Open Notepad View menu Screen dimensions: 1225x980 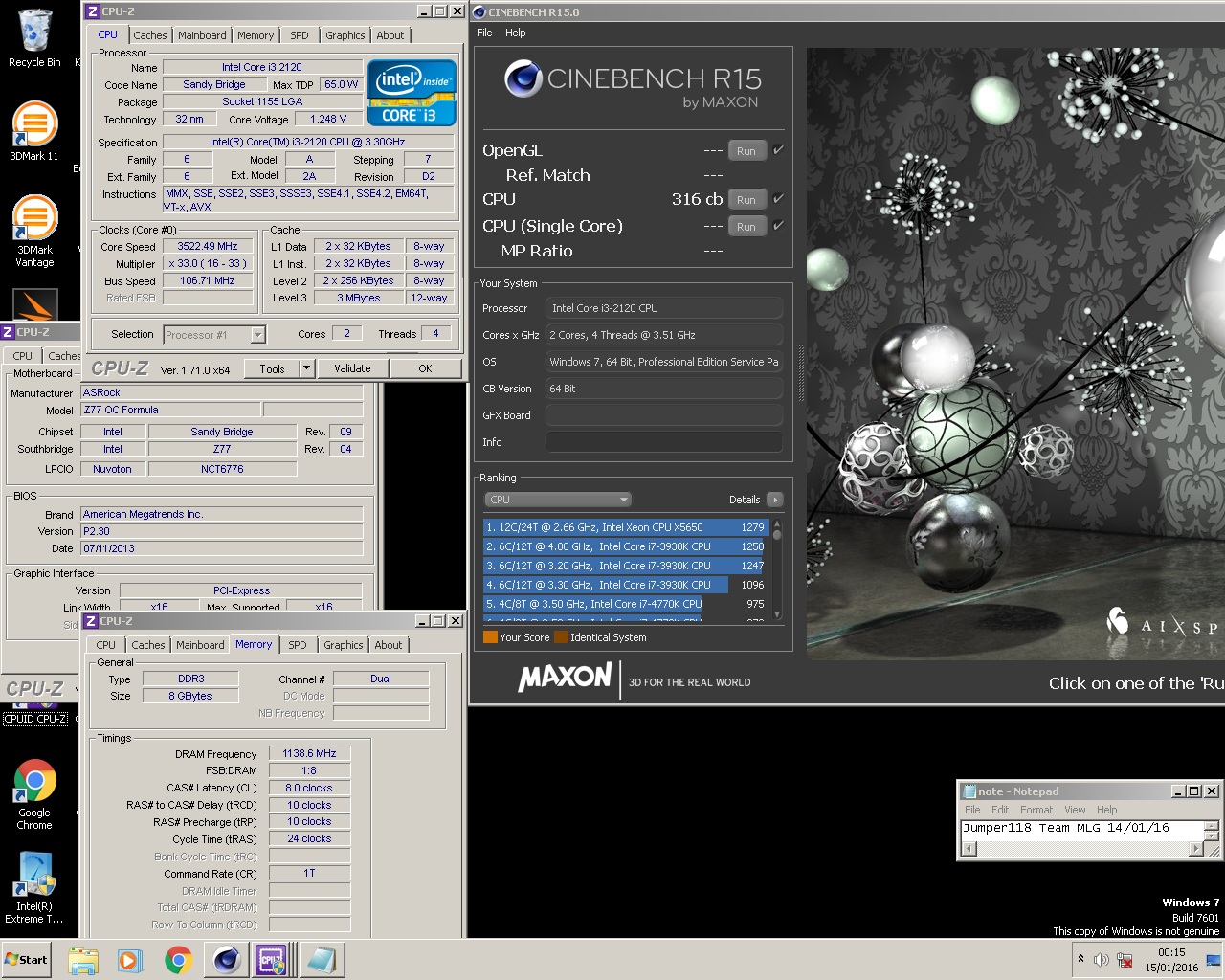[x=1075, y=810]
